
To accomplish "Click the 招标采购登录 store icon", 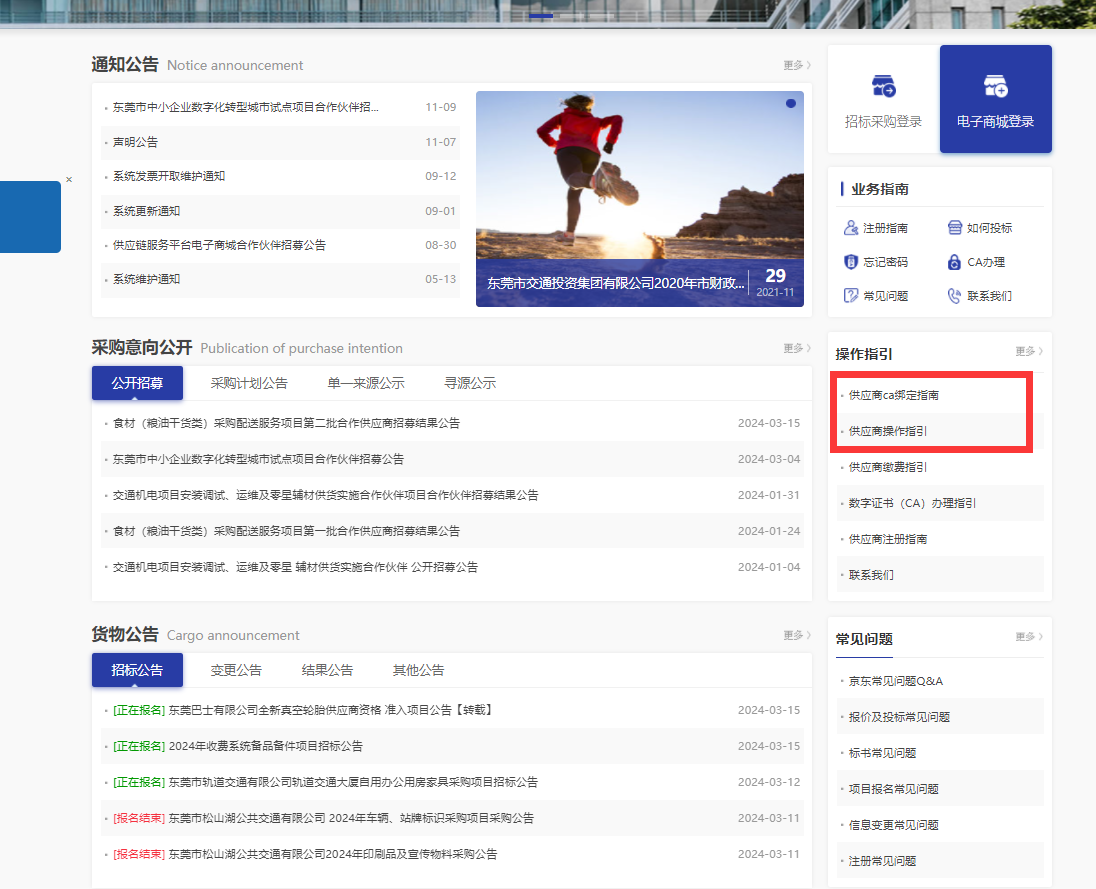I will [x=883, y=87].
